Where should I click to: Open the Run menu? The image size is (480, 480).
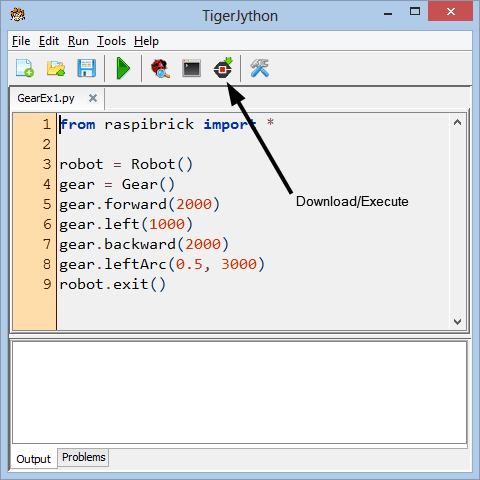(x=78, y=41)
